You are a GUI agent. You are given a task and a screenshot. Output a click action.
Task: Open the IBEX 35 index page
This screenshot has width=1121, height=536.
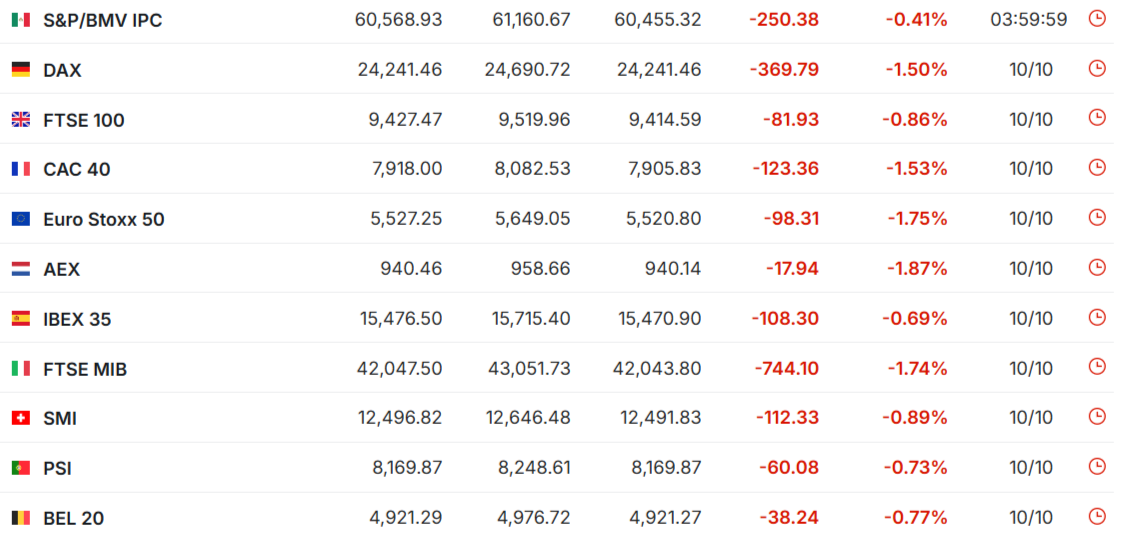77,319
